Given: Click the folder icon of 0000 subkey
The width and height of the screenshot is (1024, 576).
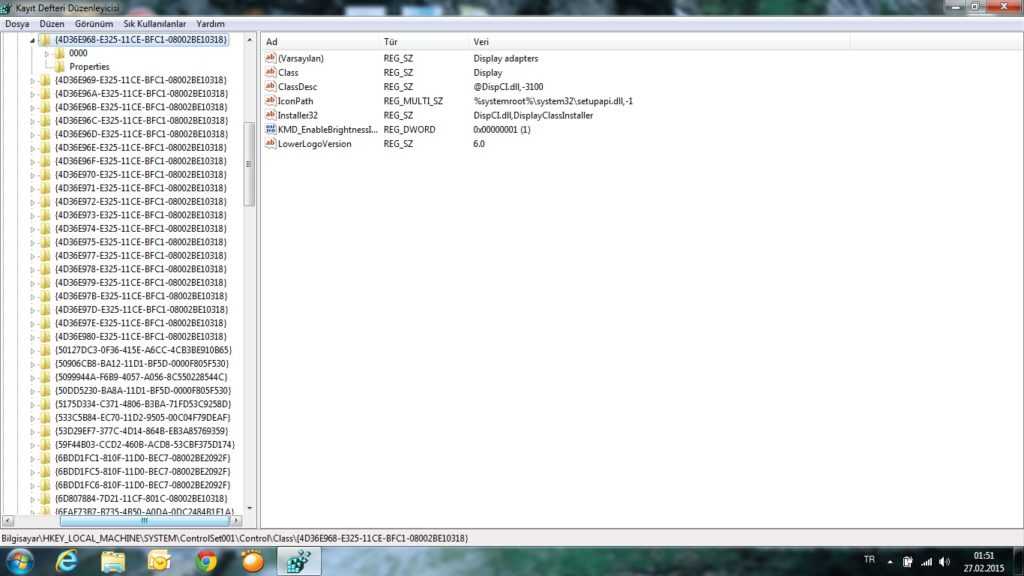Looking at the screenshot, I should (x=60, y=53).
